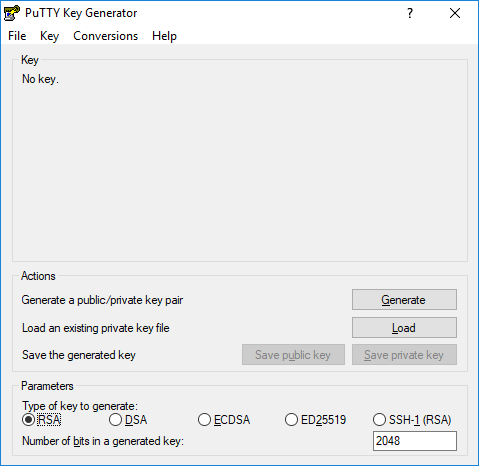The width and height of the screenshot is (479, 466).
Task: Select the RSA key type
Action: click(42, 419)
